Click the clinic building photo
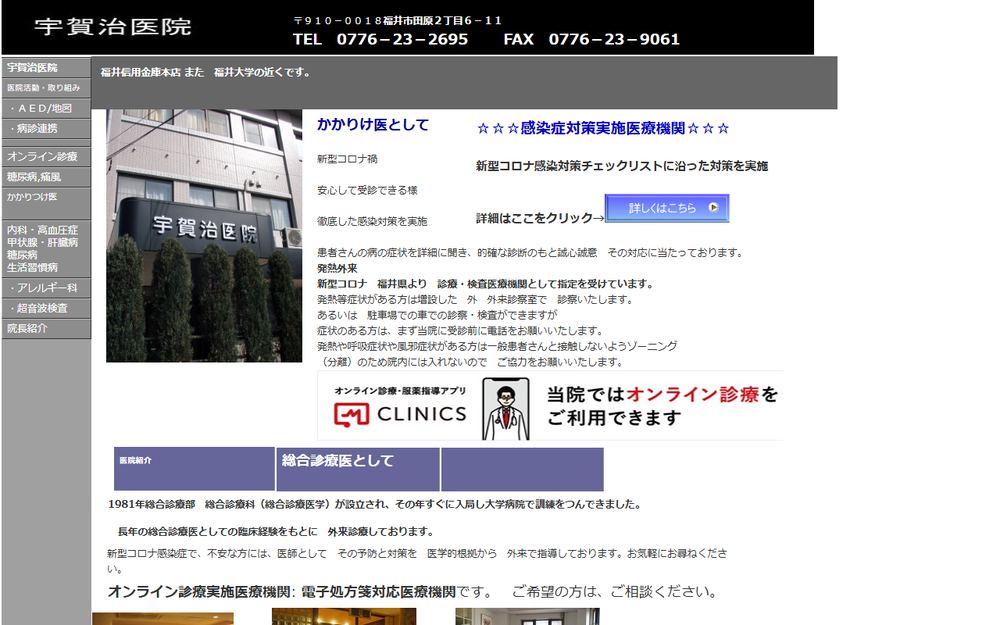The height and width of the screenshot is (625, 1000). 204,235
